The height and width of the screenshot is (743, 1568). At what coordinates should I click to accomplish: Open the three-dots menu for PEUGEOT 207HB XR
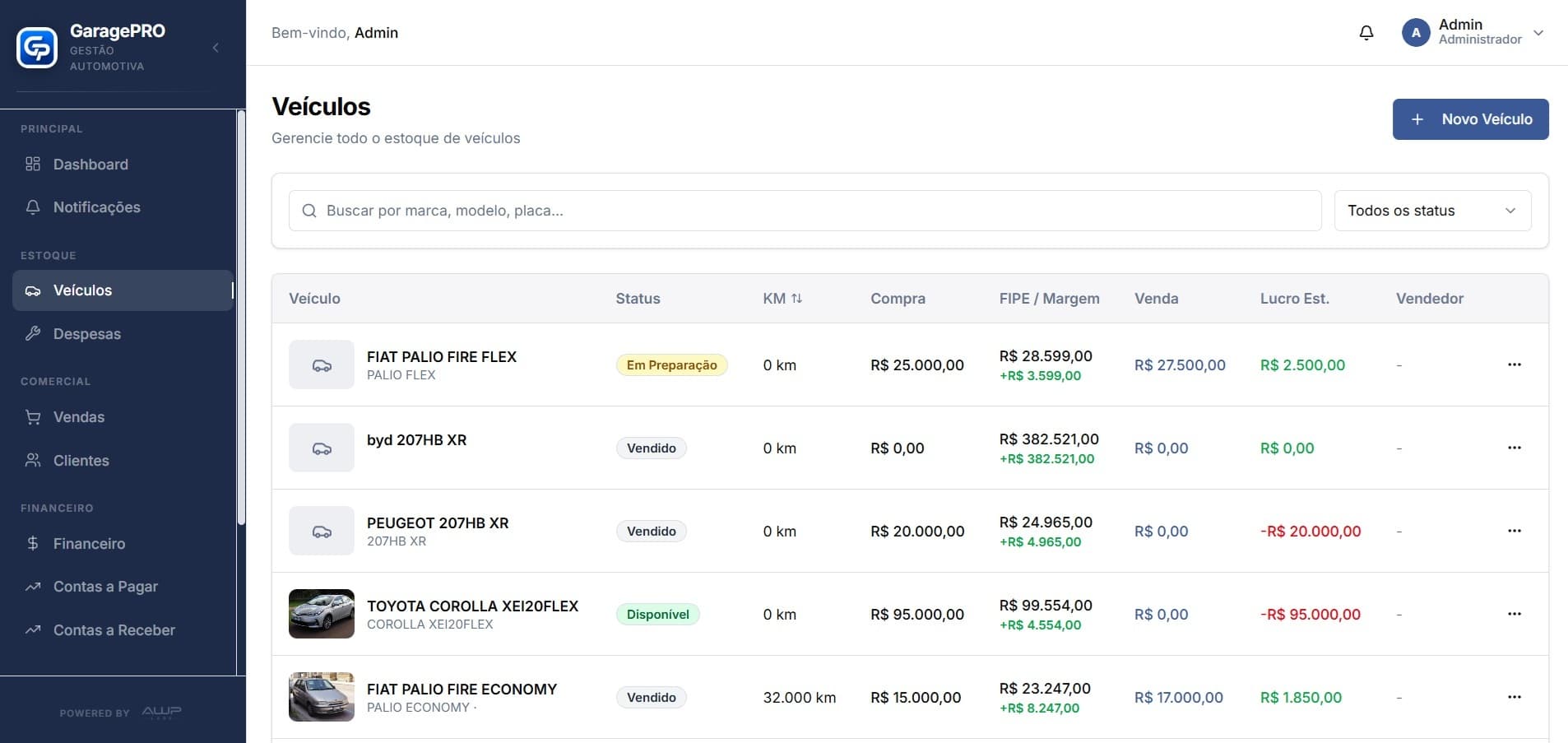coord(1515,531)
